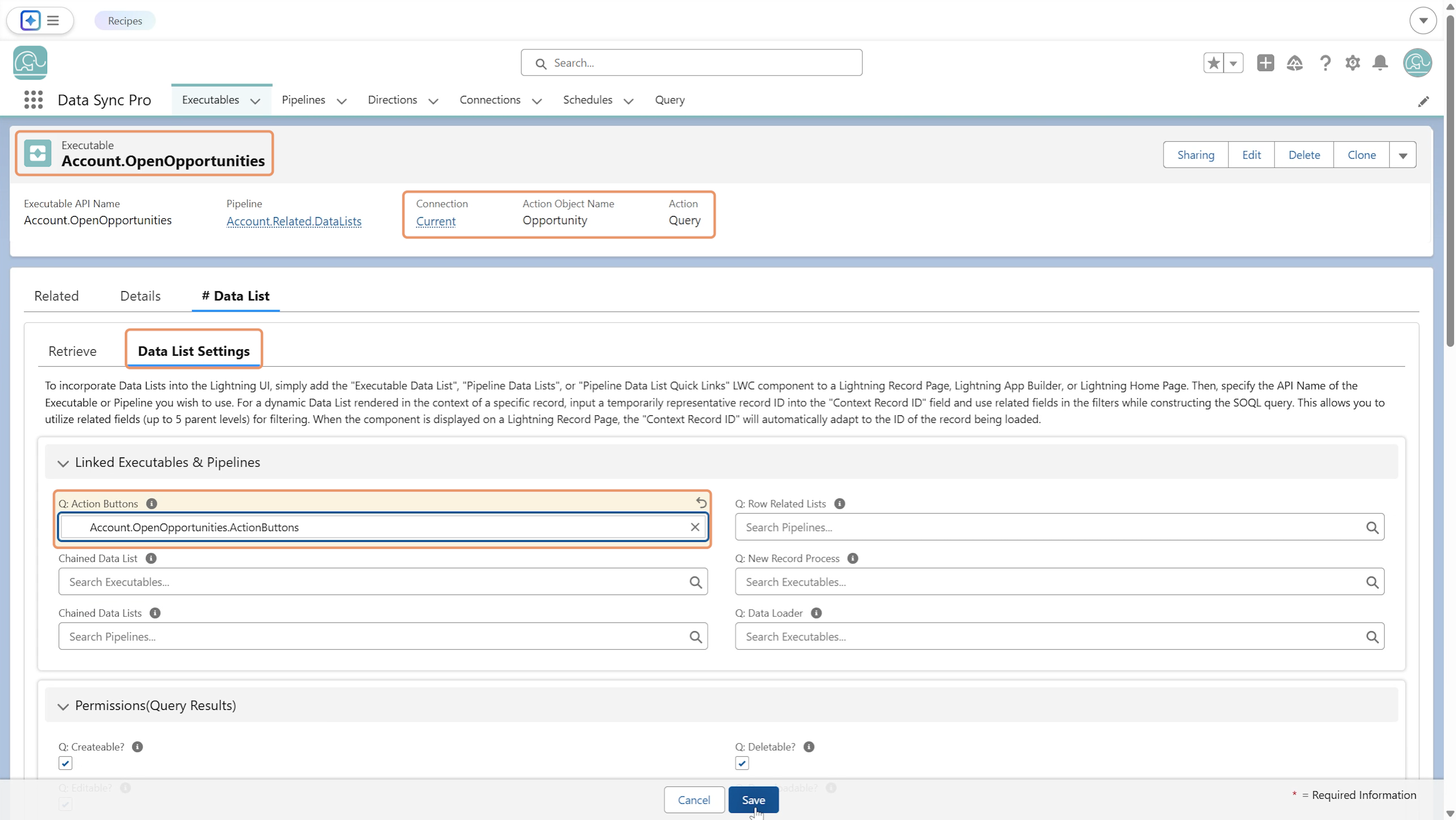Open the Account.Related.DataLists pipeline link
This screenshot has width=1456, height=820.
(x=293, y=221)
